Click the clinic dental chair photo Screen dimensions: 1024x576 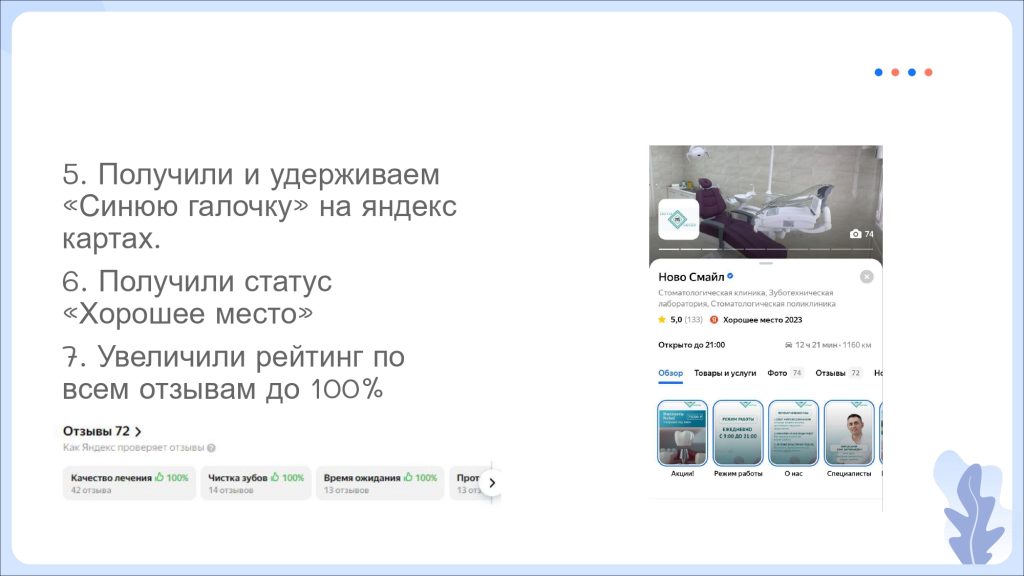coord(766,202)
